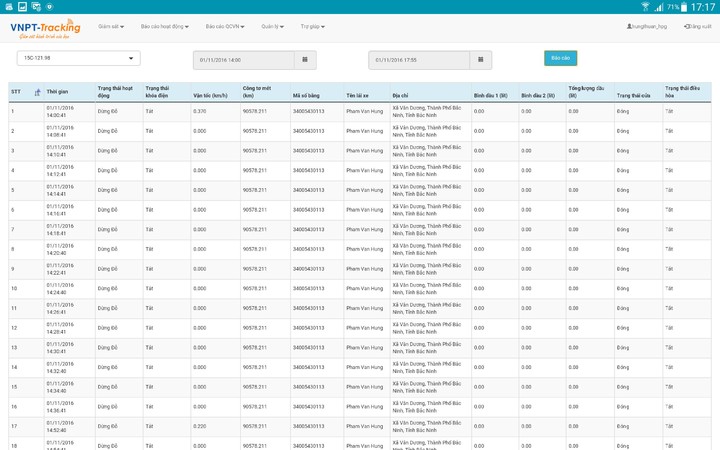Tap the Wi-Fi status icon

click(x=645, y=6)
